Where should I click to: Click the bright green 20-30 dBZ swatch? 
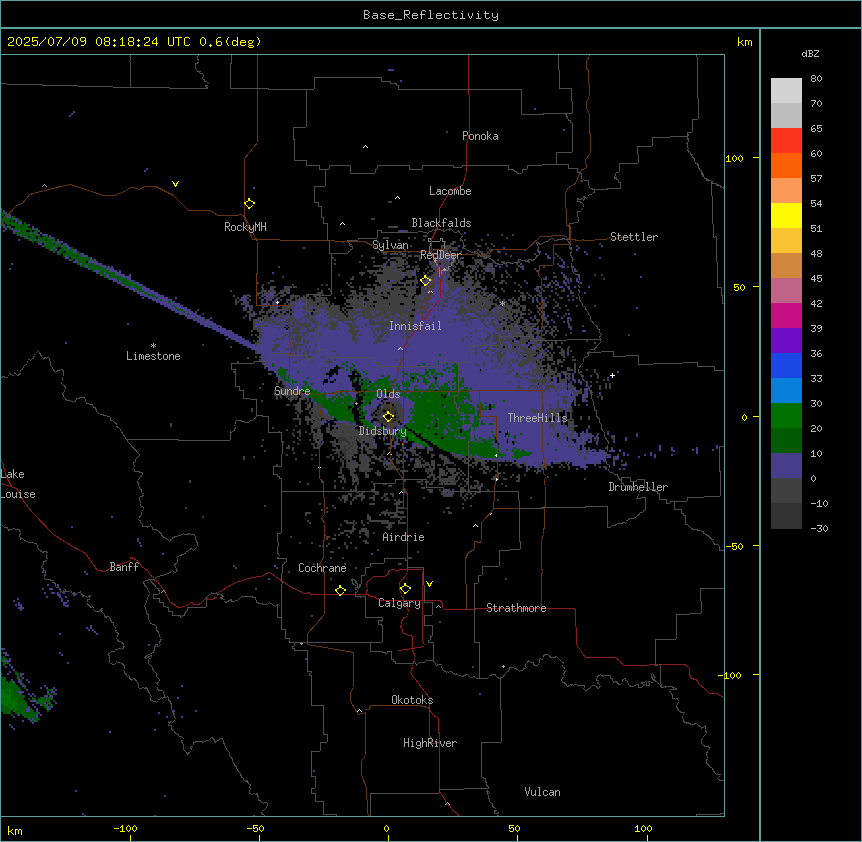point(786,416)
